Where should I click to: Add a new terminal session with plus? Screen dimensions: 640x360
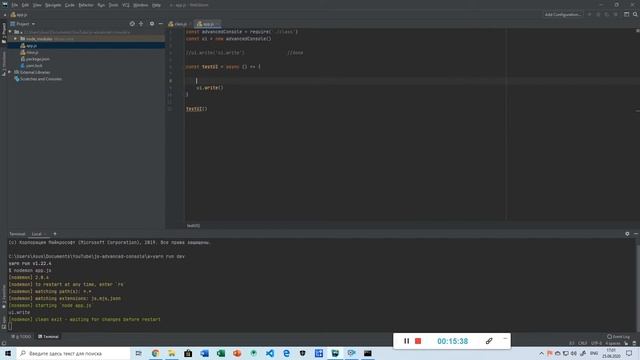[55, 234]
